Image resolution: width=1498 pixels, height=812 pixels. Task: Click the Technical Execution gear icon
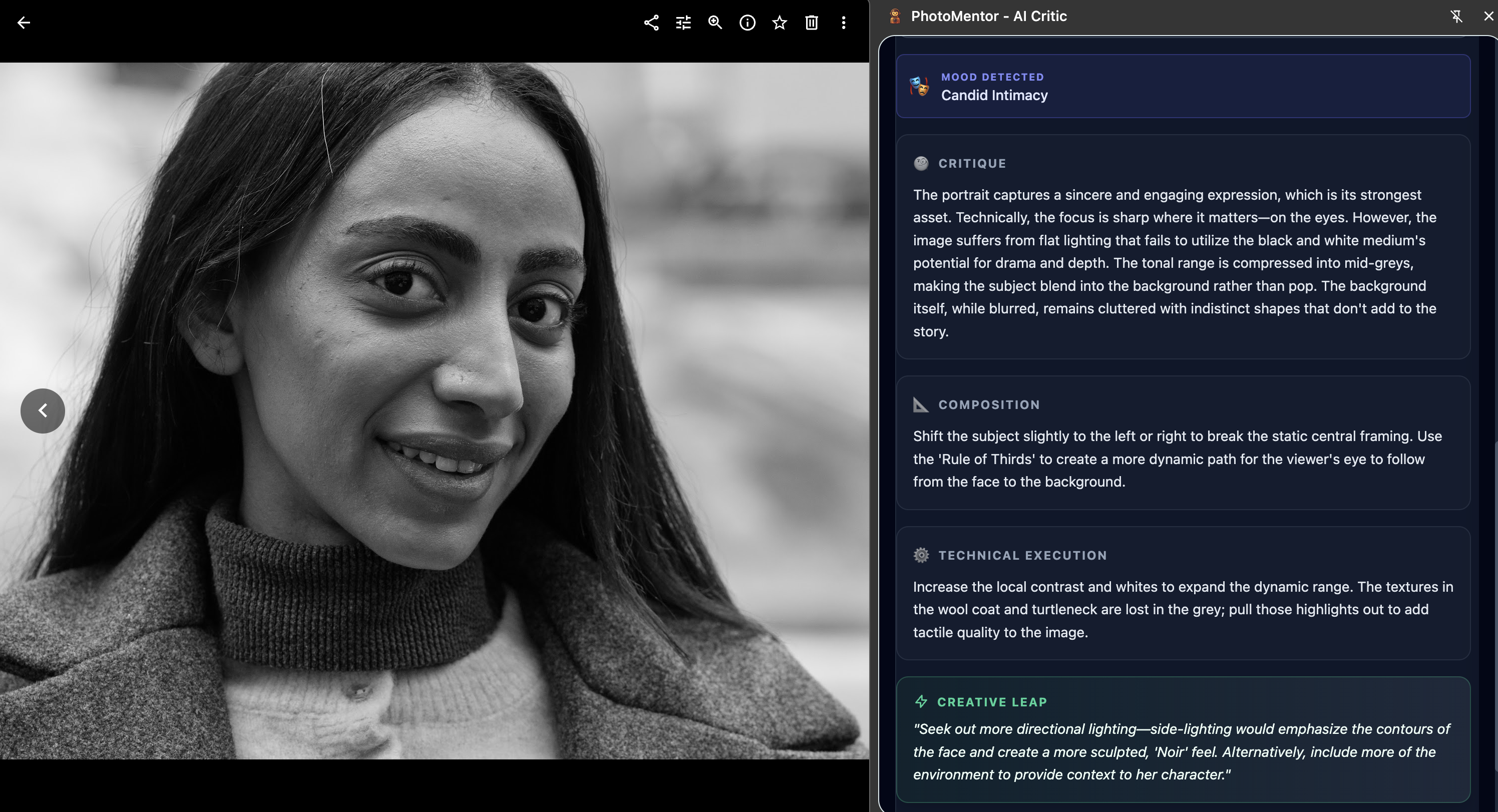[922, 555]
